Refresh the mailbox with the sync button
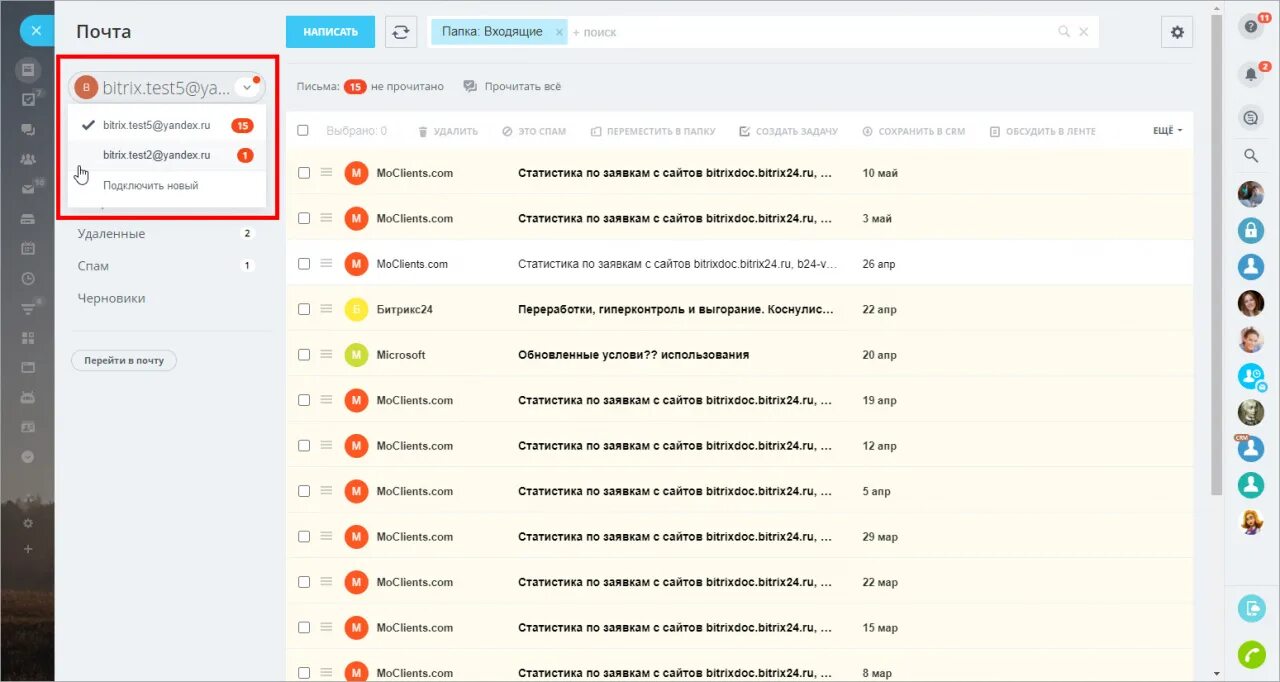The height and width of the screenshot is (682, 1280). 401,32
